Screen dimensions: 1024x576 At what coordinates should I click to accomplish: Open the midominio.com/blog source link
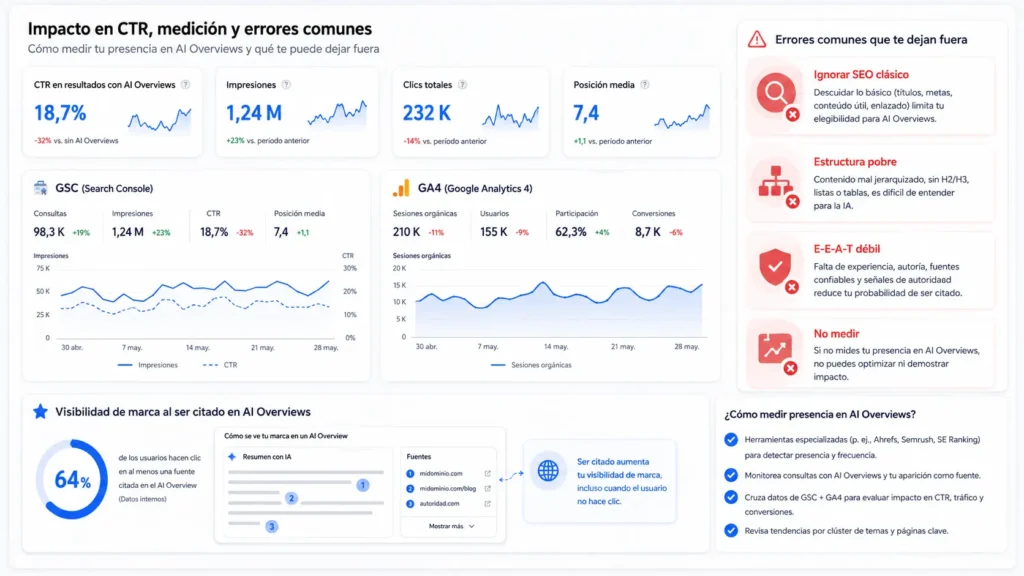[447, 488]
